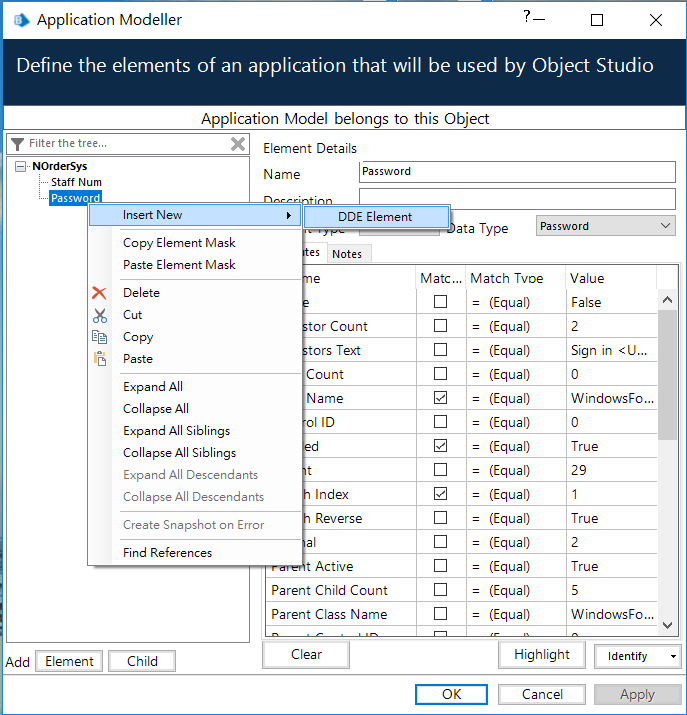This screenshot has height=715, width=687.
Task: Click the funnel filter icon
Action: [17, 144]
